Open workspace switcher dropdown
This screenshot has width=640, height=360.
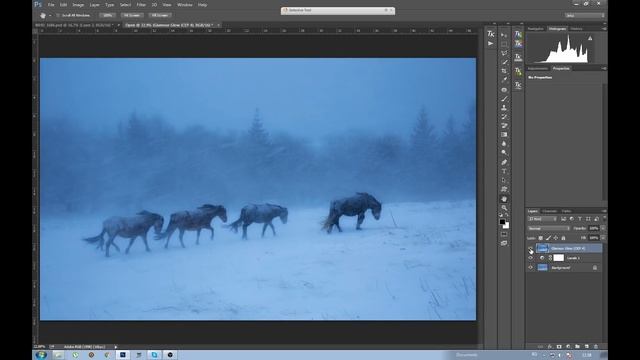coord(585,15)
